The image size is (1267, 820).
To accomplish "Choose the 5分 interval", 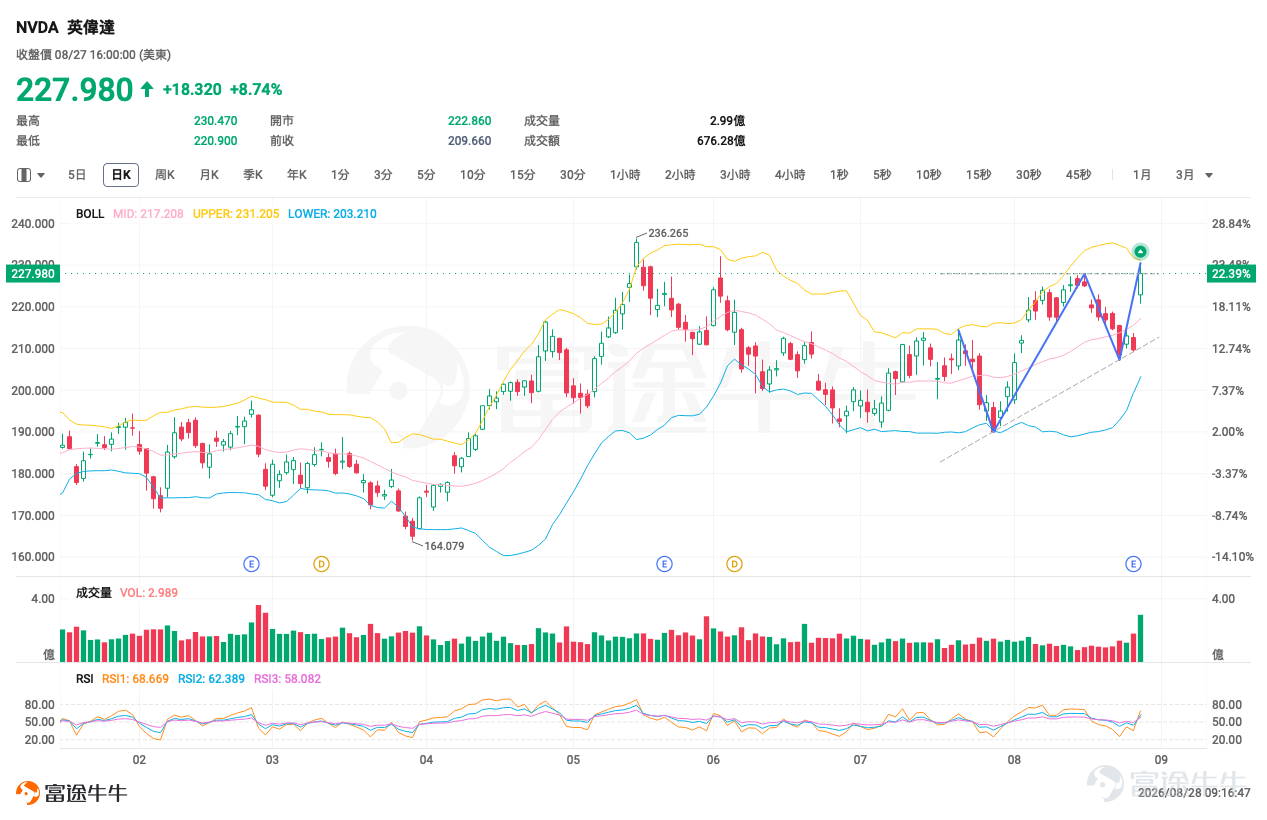I will pos(426,175).
